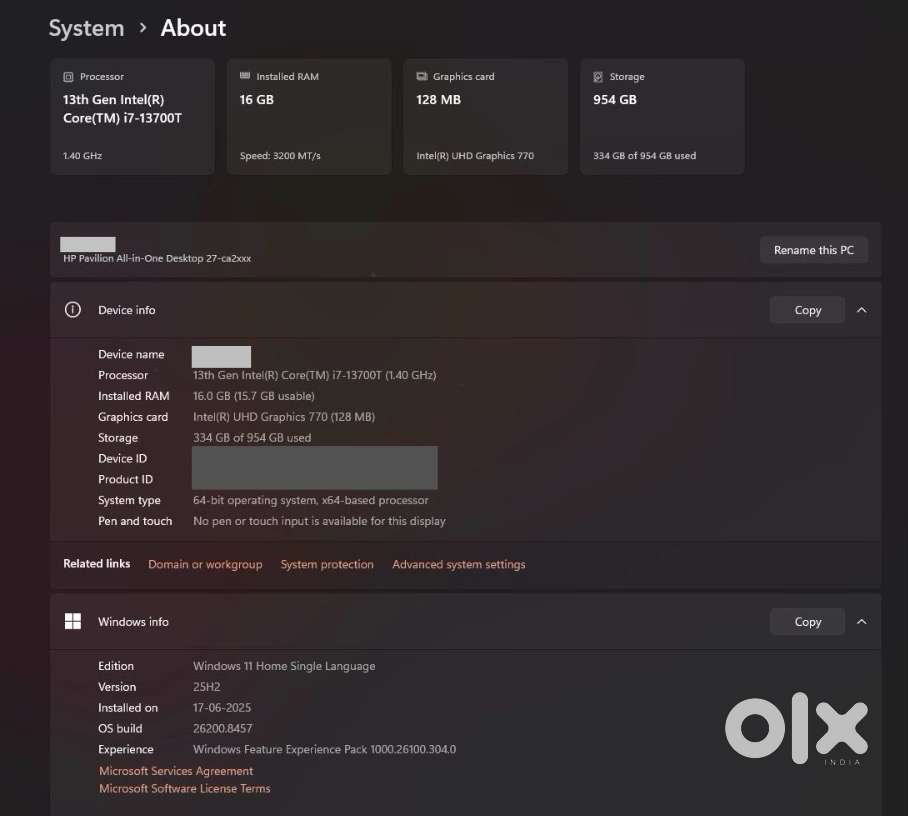
Task: Open Microsoft Services Agreement link
Action: click(176, 771)
